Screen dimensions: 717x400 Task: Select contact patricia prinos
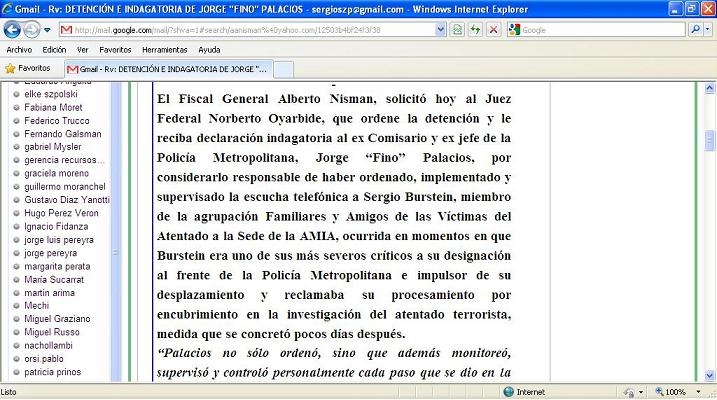[53, 372]
